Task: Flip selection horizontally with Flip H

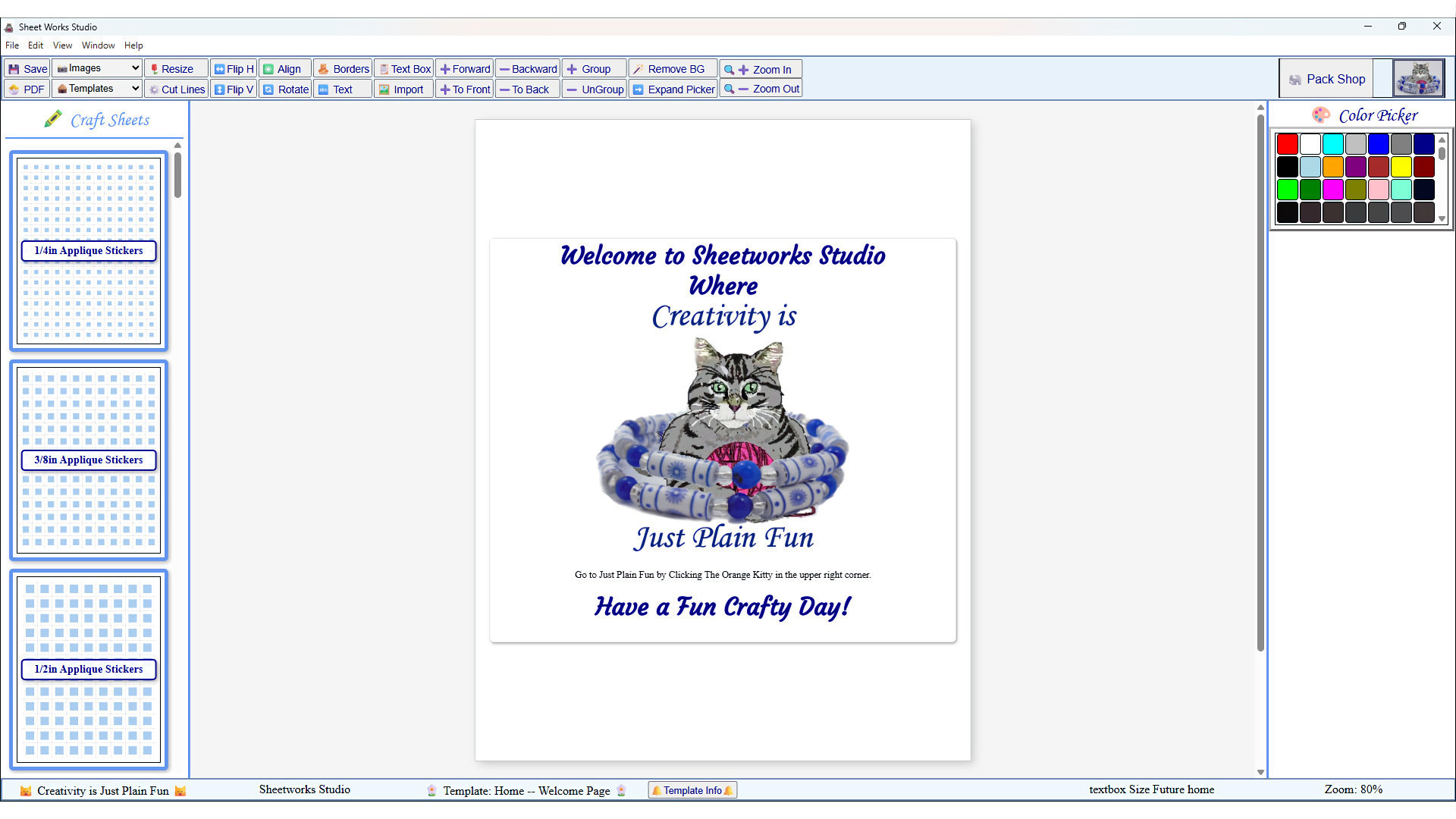Action: point(234,69)
